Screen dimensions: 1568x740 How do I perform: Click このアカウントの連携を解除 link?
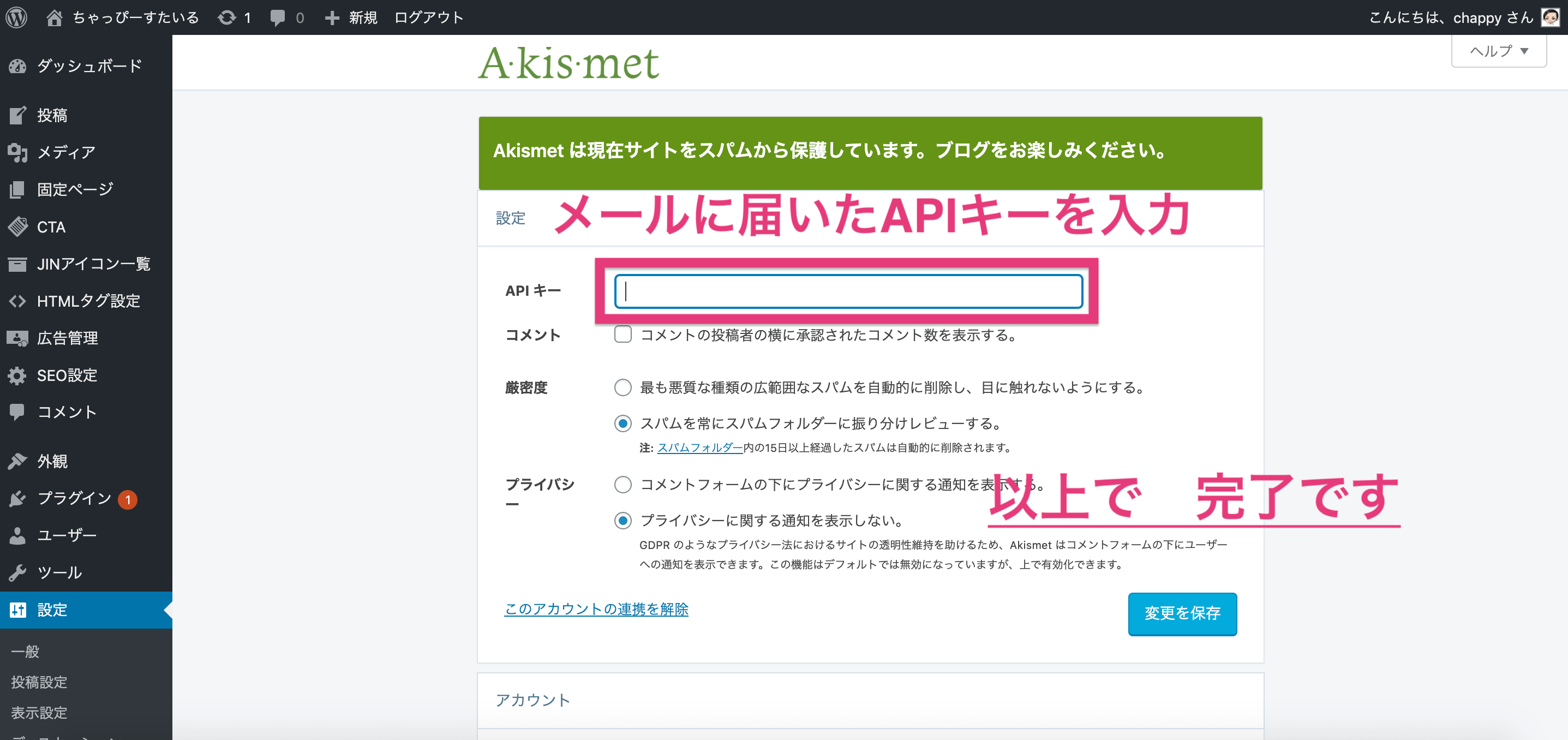point(596,609)
